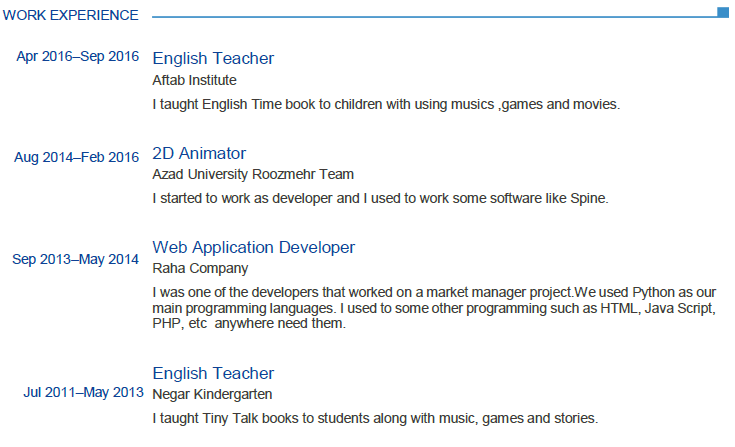Select the English Teacher title above Aftab Institute

[x=213, y=58]
